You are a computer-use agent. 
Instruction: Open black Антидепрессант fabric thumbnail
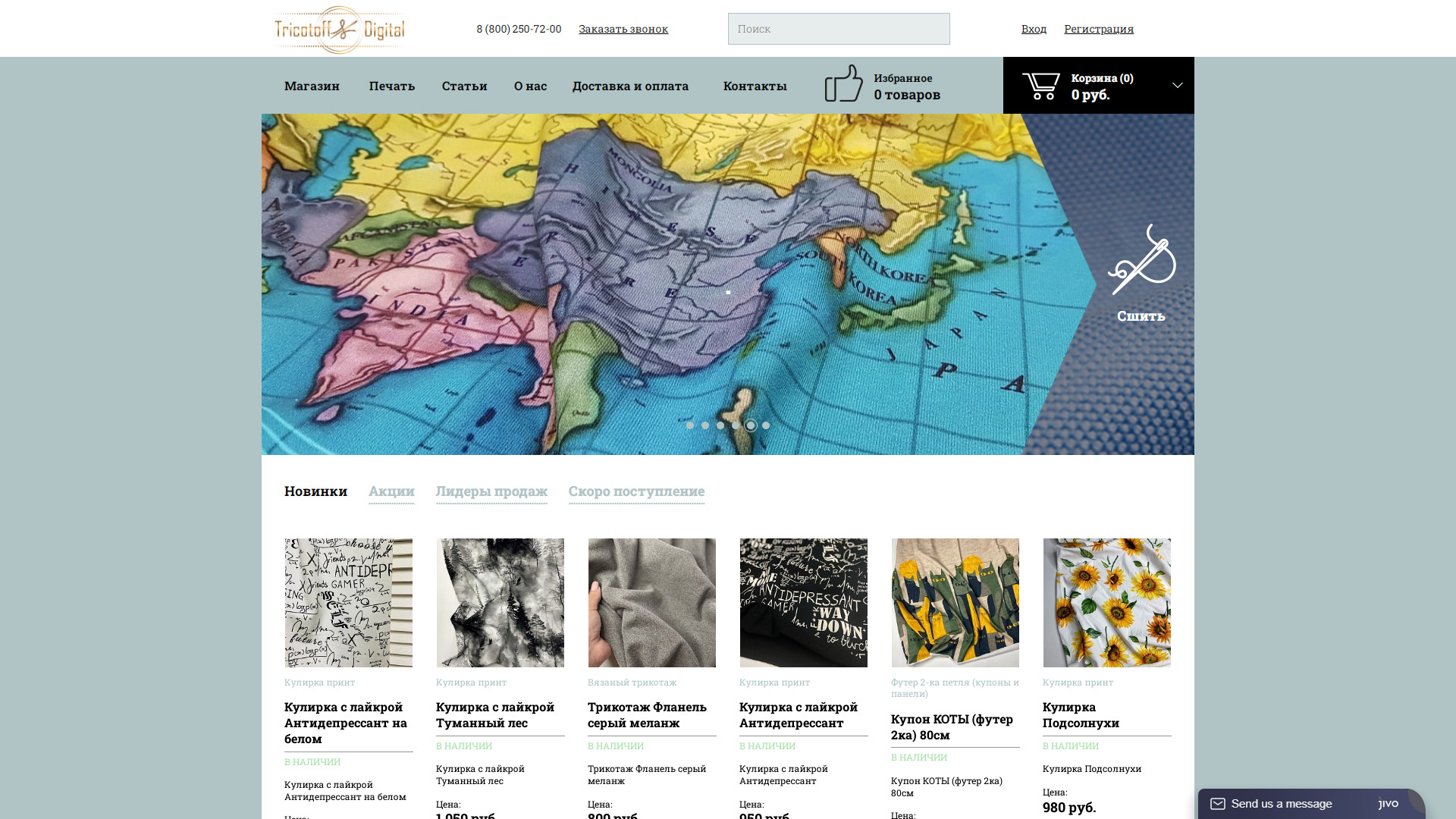click(804, 603)
